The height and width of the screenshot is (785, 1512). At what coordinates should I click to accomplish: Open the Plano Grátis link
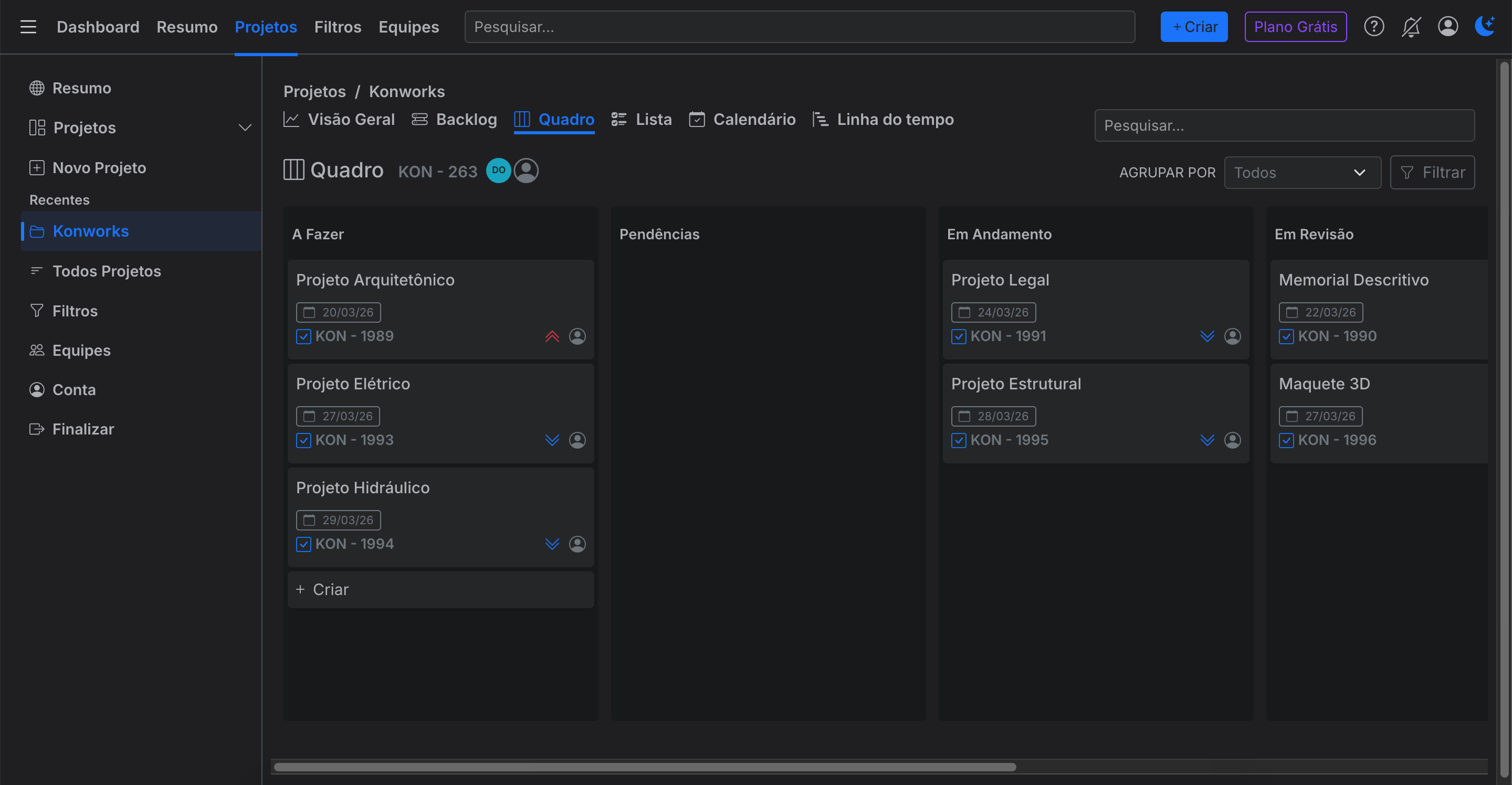point(1295,26)
